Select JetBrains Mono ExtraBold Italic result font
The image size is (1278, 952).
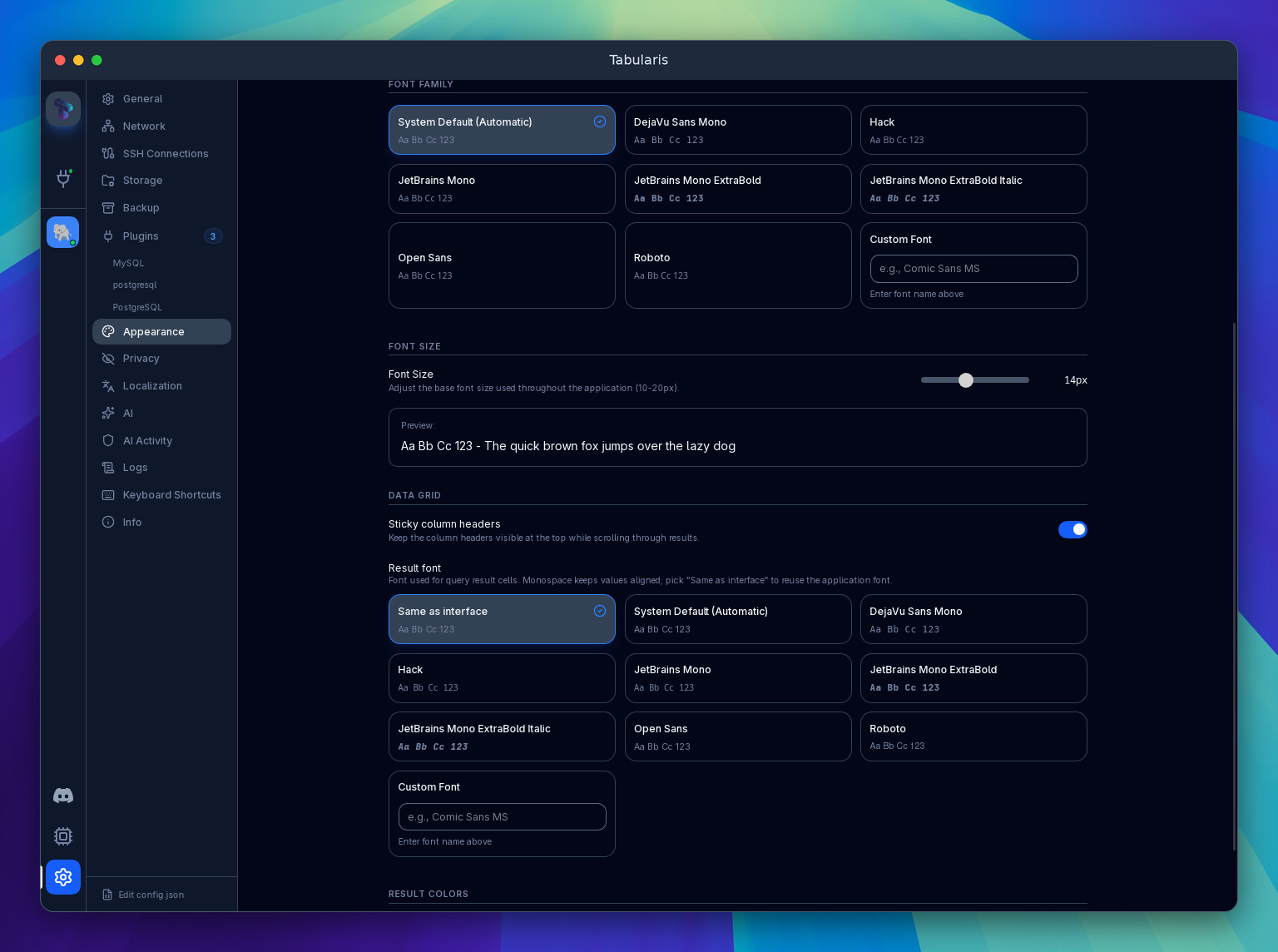click(x=502, y=736)
